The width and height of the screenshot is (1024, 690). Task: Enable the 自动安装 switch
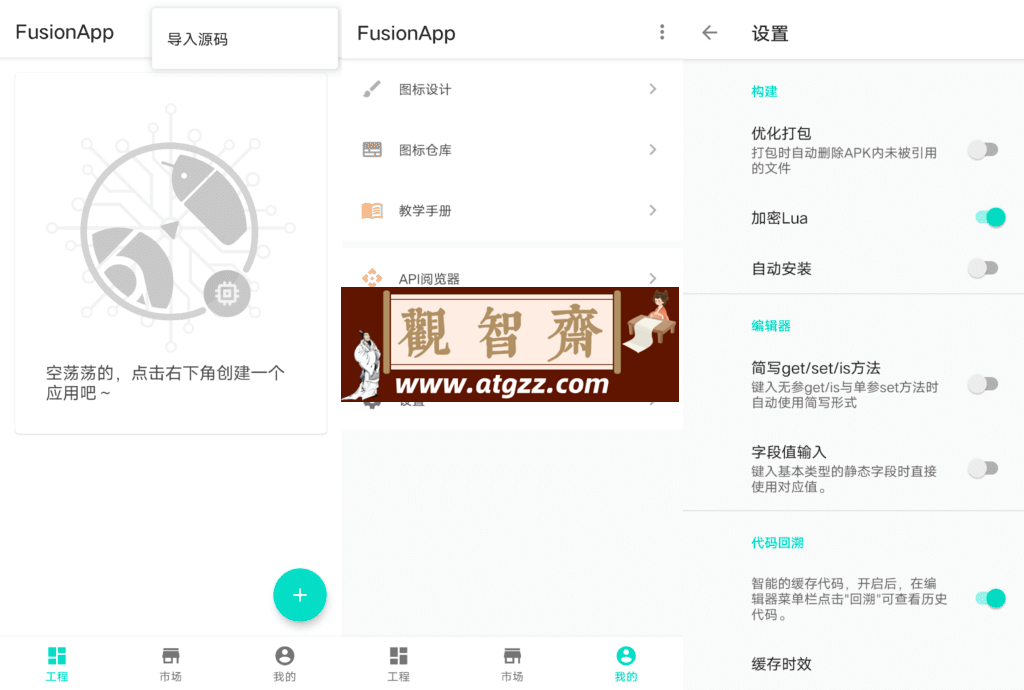coord(984,268)
